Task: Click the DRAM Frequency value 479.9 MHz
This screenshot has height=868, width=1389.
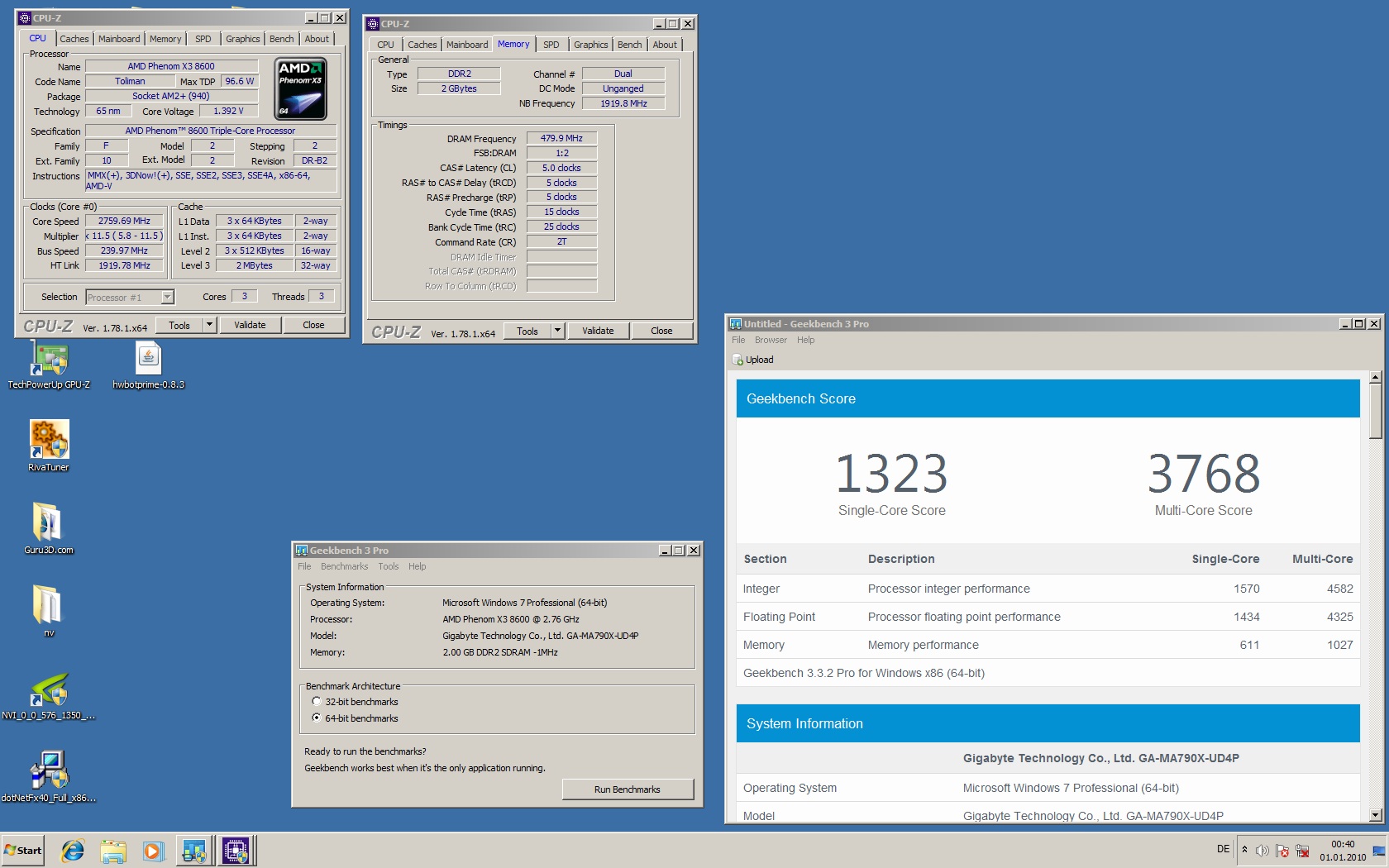Action: point(561,138)
